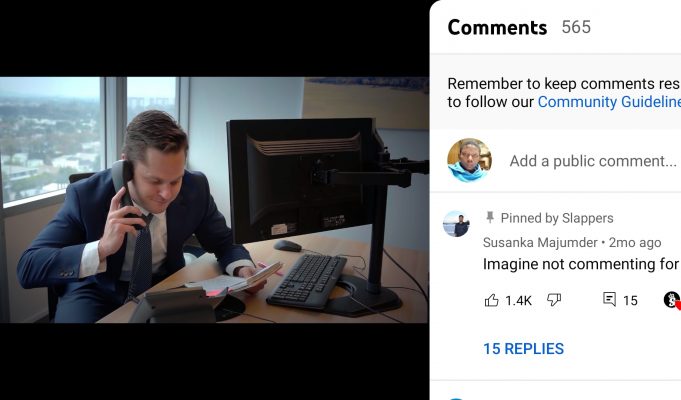Dislike Susanka Majumder's comment
The height and width of the screenshot is (400, 681).
(x=554, y=300)
